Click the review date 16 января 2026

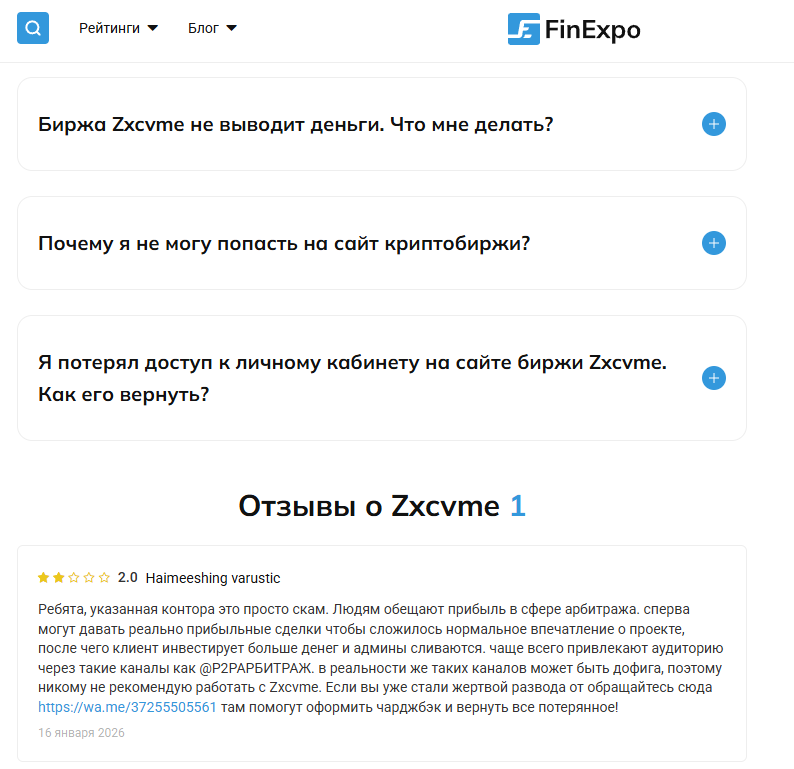[x=81, y=733]
